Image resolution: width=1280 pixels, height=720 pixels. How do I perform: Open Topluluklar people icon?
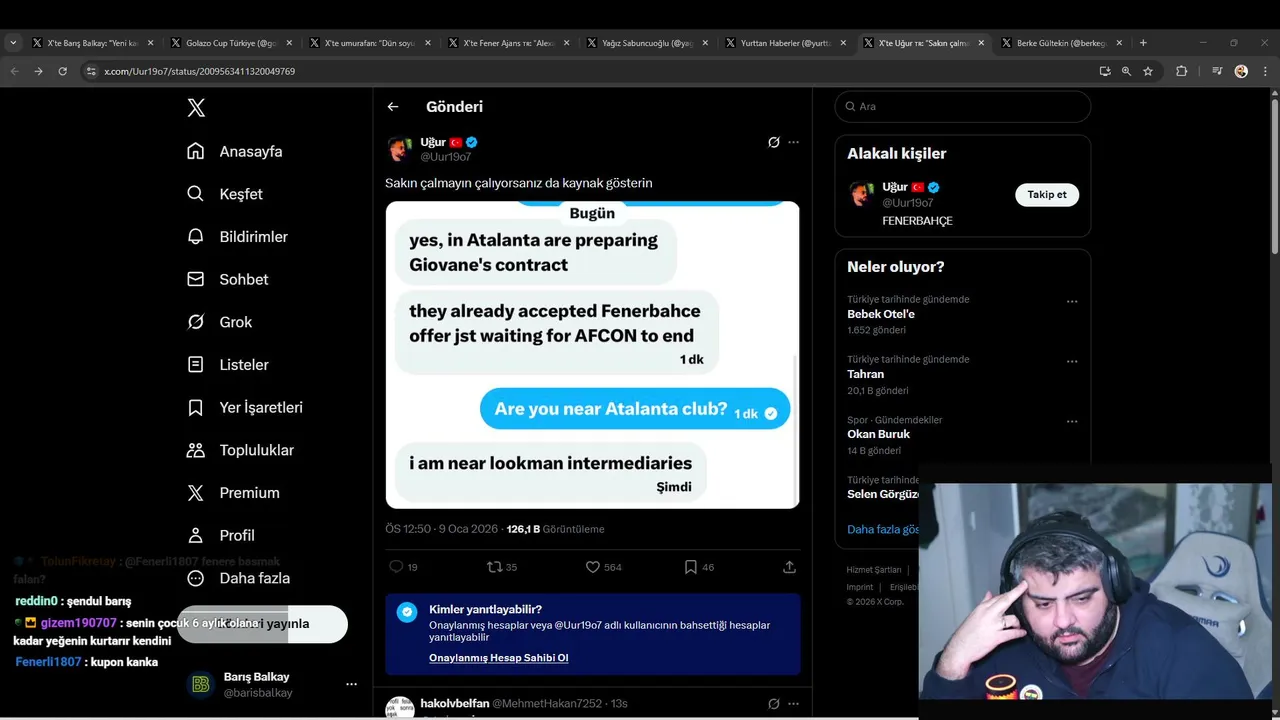(196, 450)
